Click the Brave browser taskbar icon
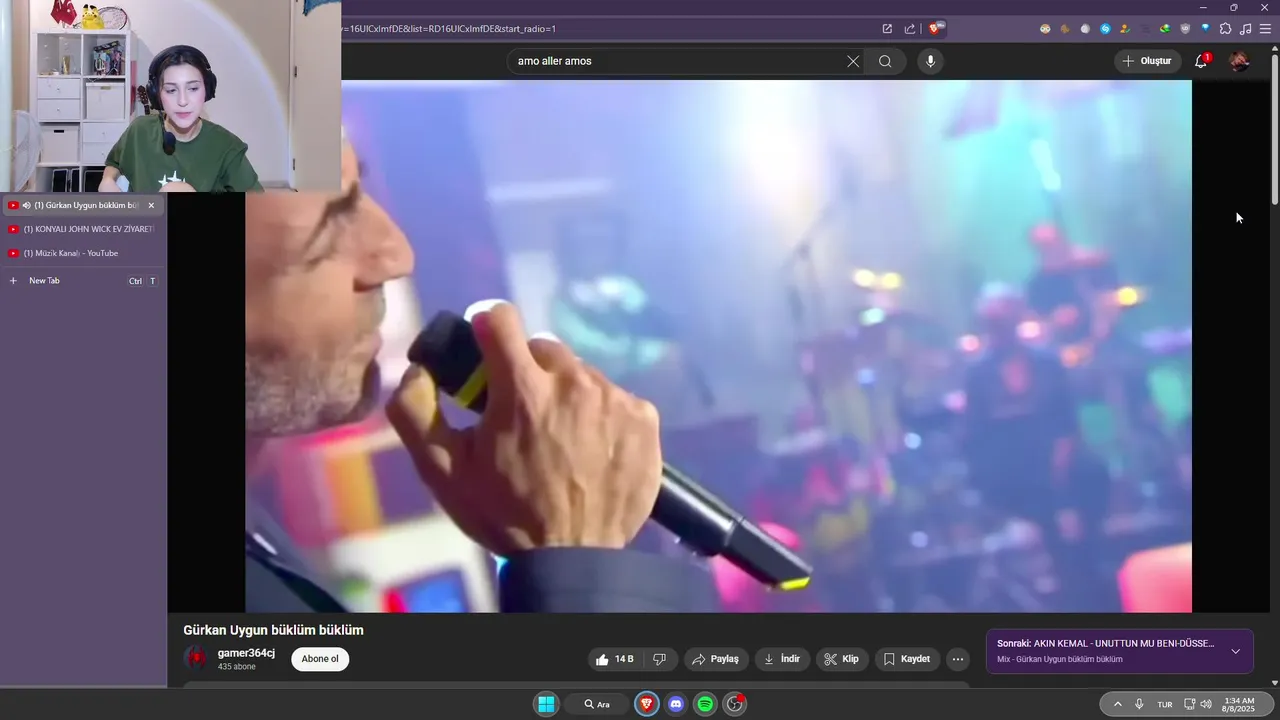 646,704
